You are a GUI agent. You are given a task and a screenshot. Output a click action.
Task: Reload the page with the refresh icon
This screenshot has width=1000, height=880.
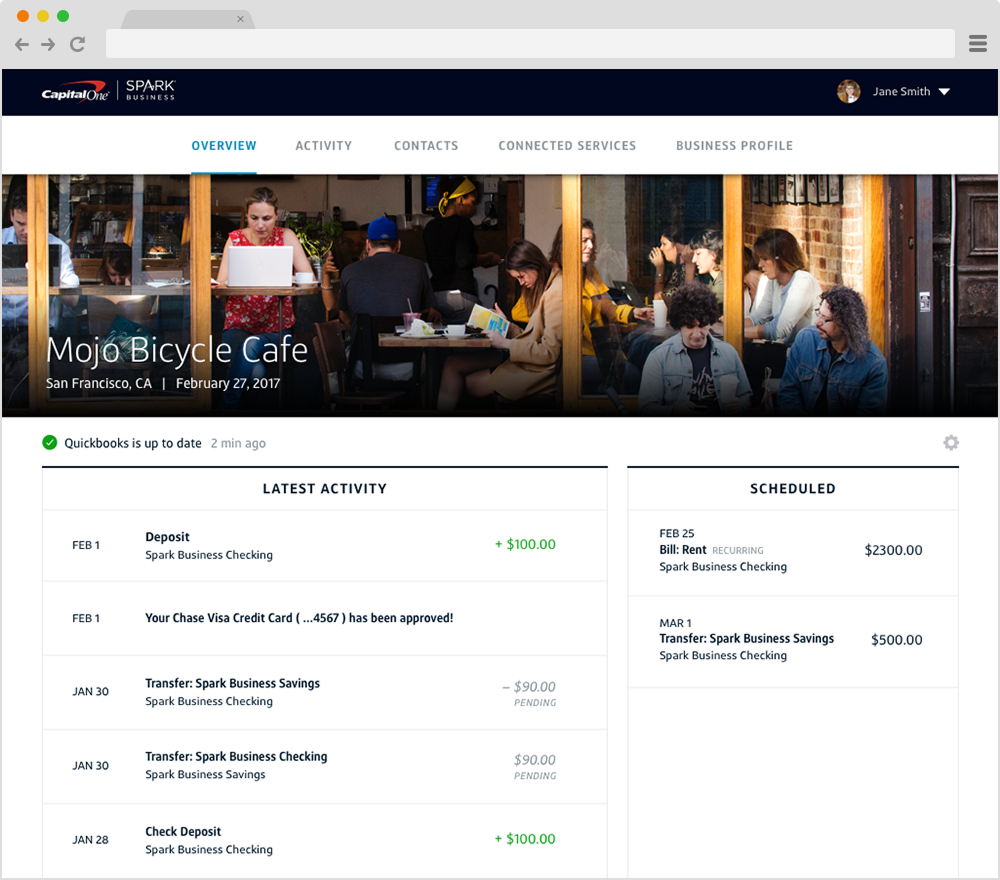[x=77, y=44]
